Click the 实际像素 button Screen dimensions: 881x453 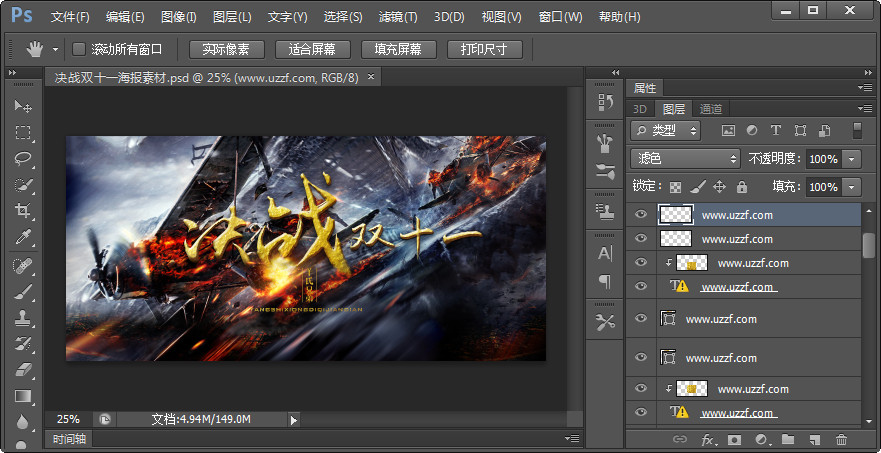coord(226,49)
